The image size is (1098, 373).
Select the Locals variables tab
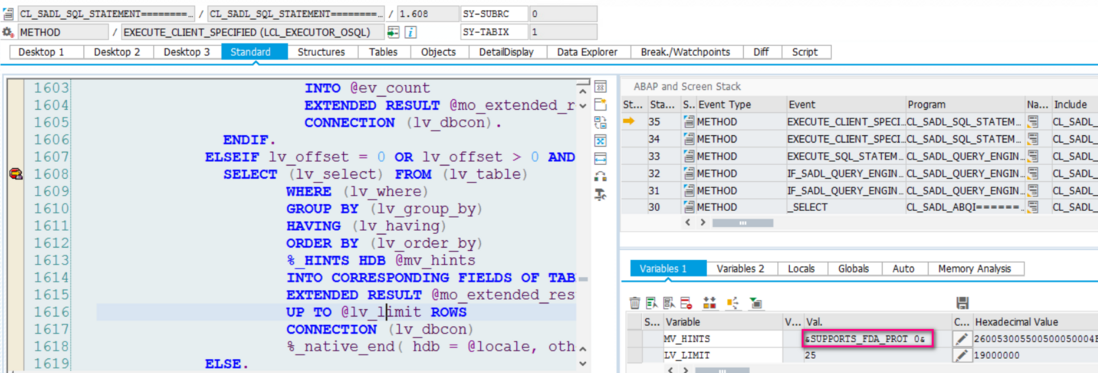[801, 269]
